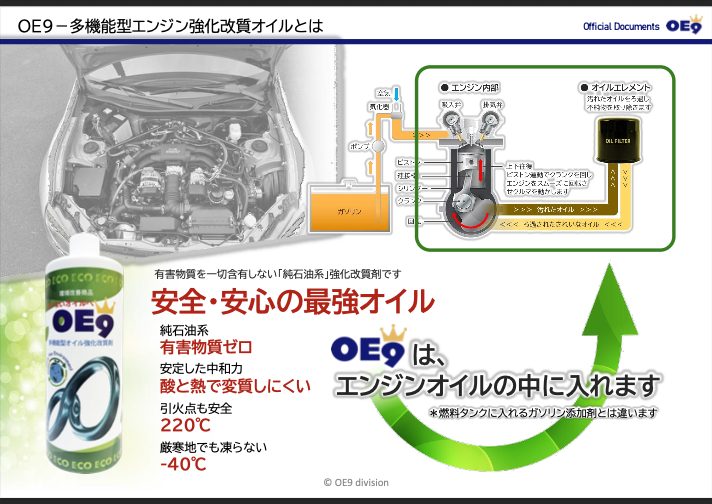Click the '厳寒地でも凍らない' label
This screenshot has height=504, width=712.
[213, 447]
